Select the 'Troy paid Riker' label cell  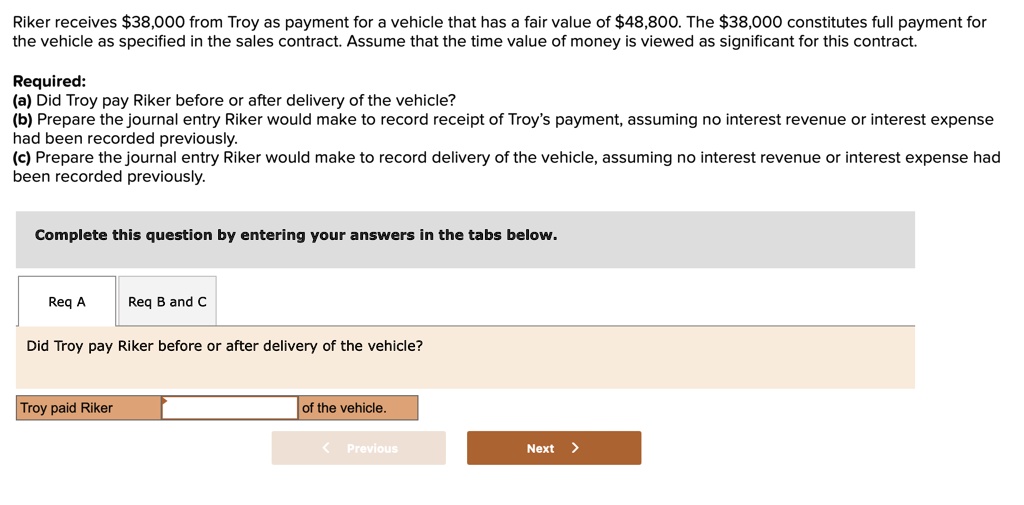click(x=89, y=408)
